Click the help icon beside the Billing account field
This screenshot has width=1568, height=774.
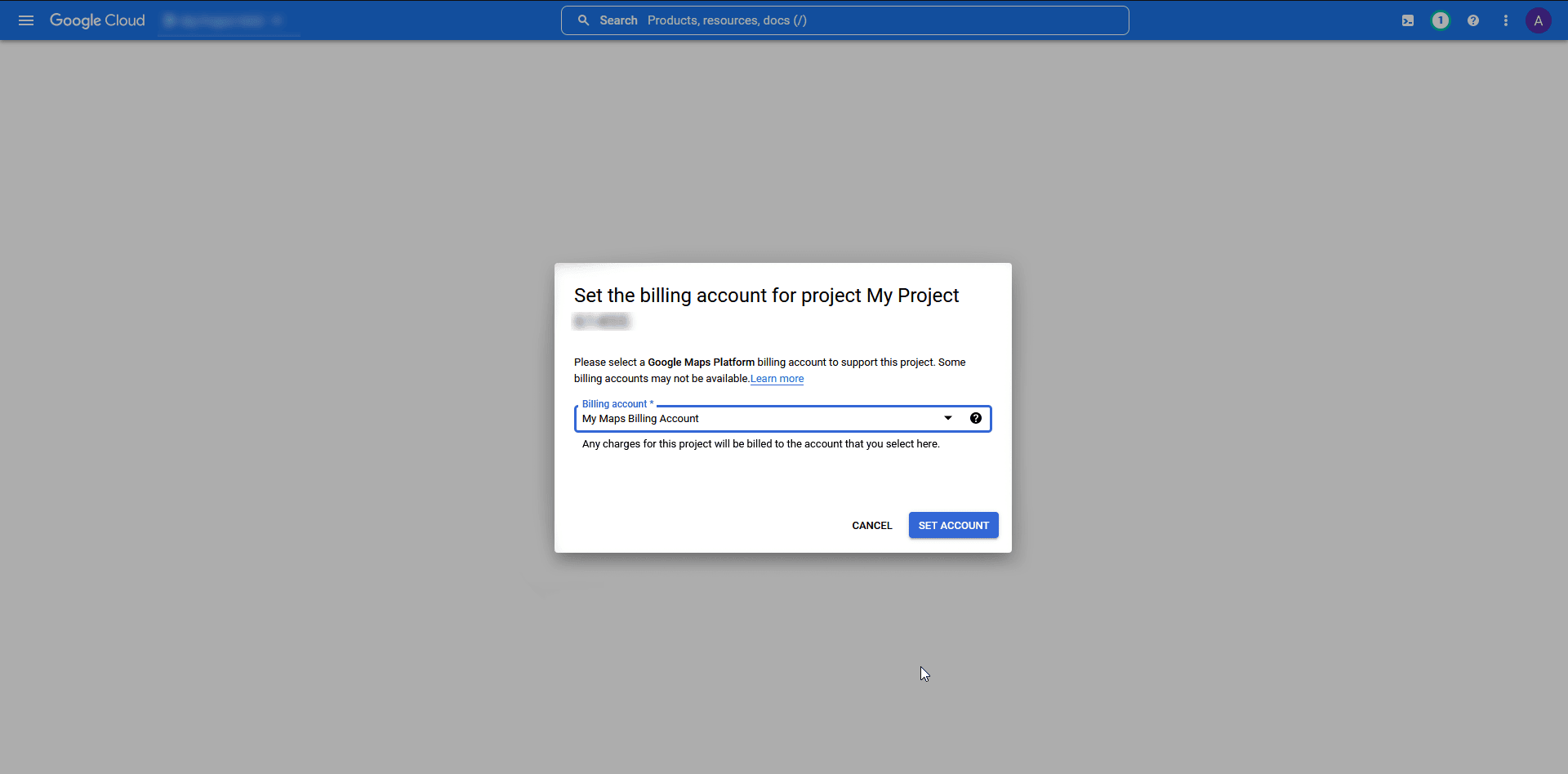[976, 418]
